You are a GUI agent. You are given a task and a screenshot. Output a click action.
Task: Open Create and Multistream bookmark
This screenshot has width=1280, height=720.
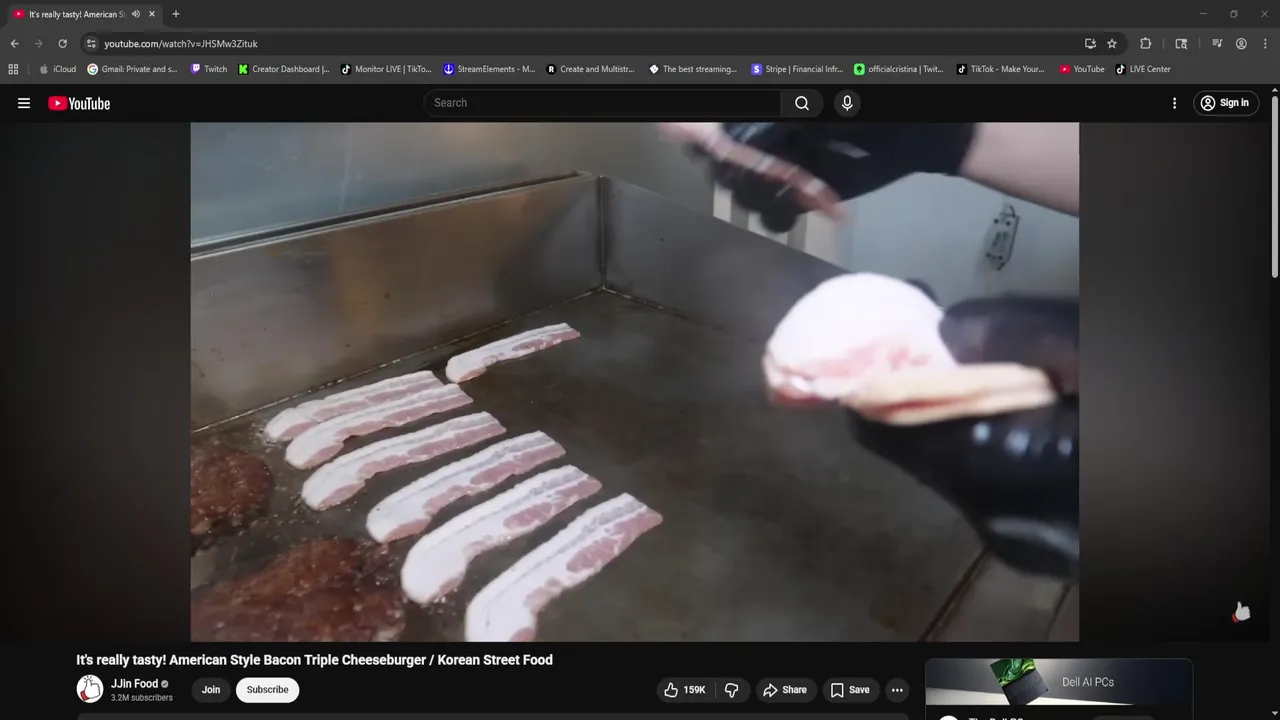(591, 69)
